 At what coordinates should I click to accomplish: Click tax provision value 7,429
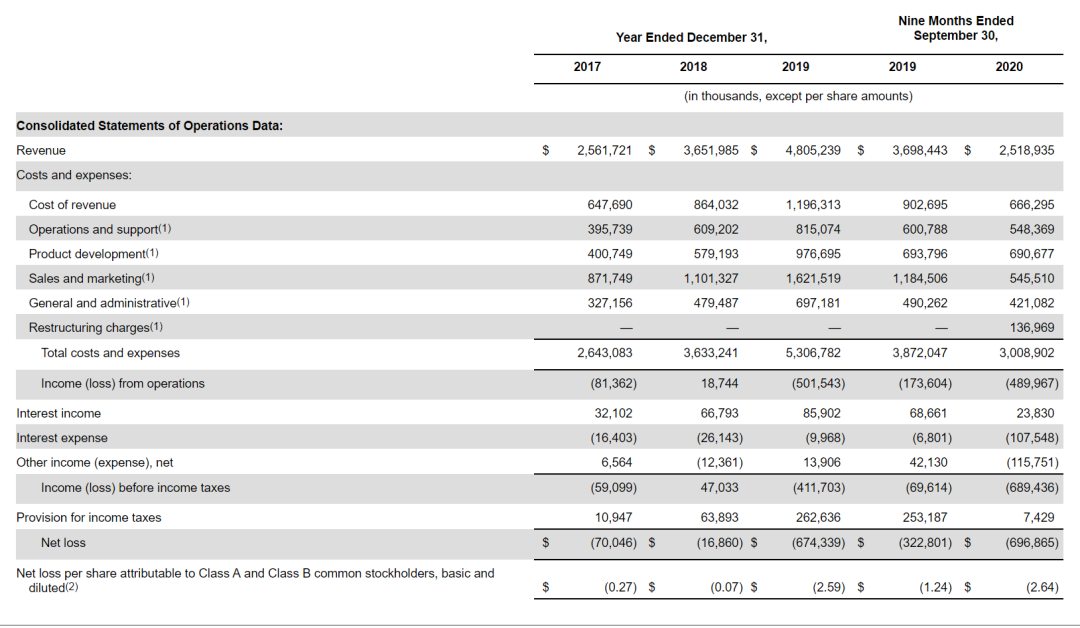click(x=1039, y=517)
